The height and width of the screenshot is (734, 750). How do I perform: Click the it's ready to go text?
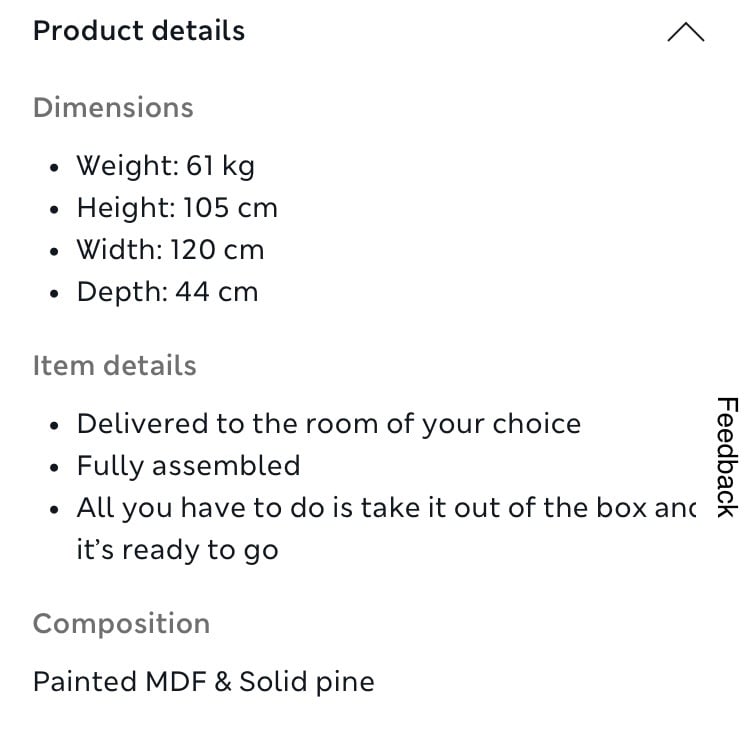(177, 550)
